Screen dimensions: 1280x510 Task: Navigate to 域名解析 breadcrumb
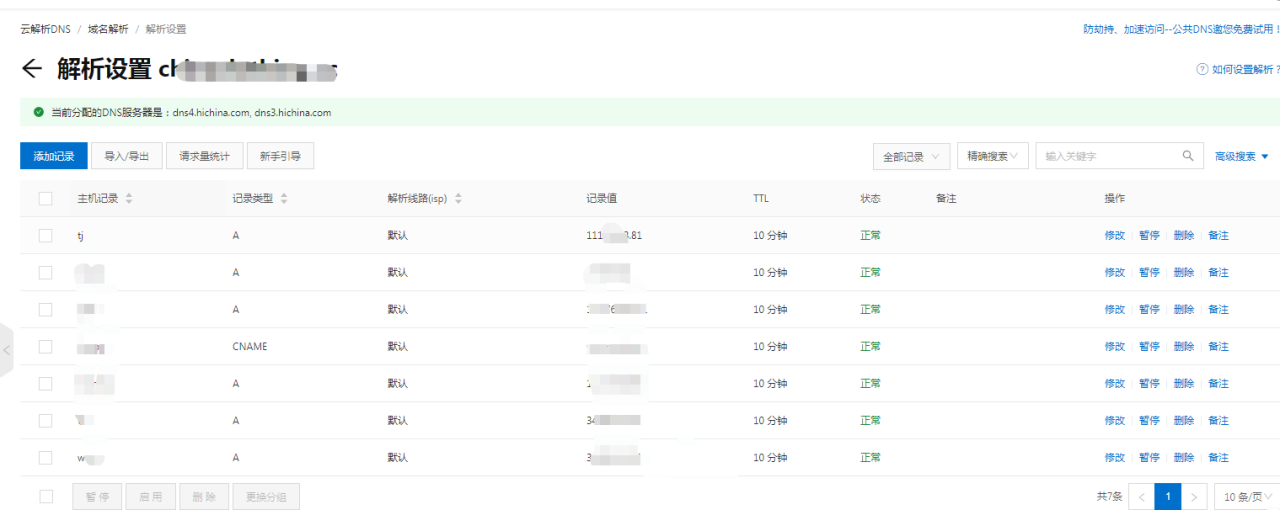coord(108,29)
